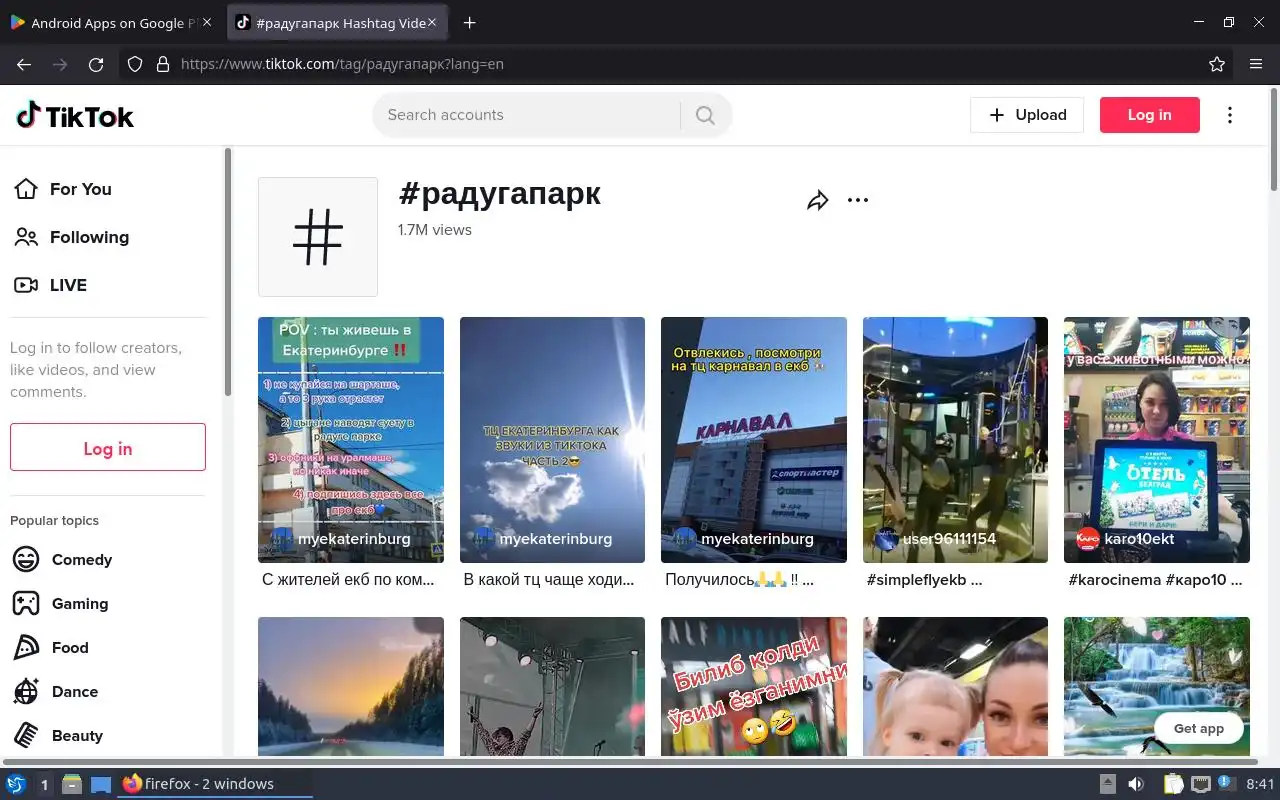
Task: Share the #радугапарк hashtag via arrow icon
Action: click(x=818, y=200)
